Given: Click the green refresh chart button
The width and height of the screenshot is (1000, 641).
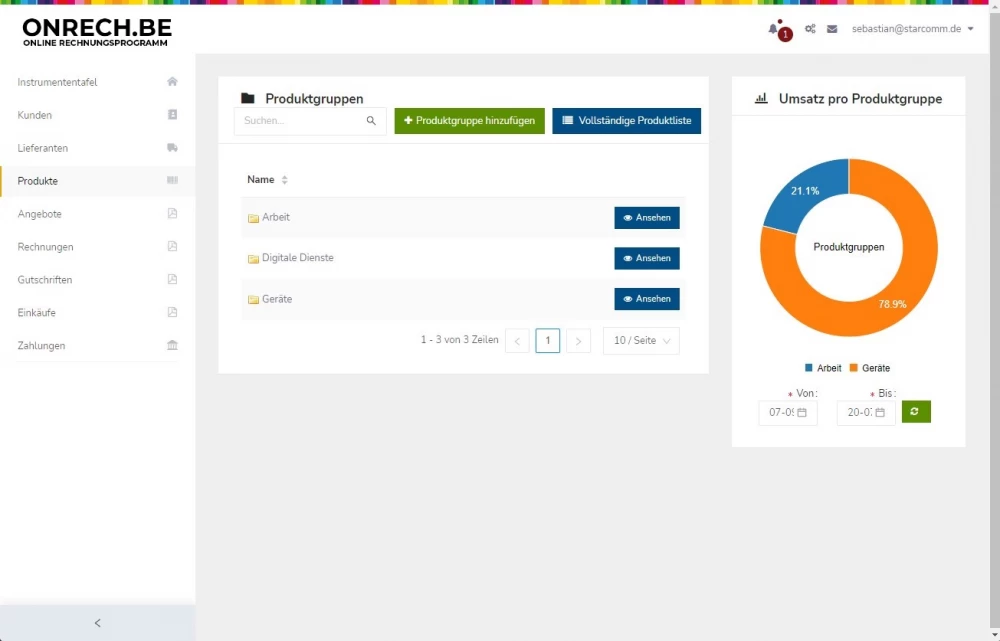Looking at the screenshot, I should tap(915, 412).
